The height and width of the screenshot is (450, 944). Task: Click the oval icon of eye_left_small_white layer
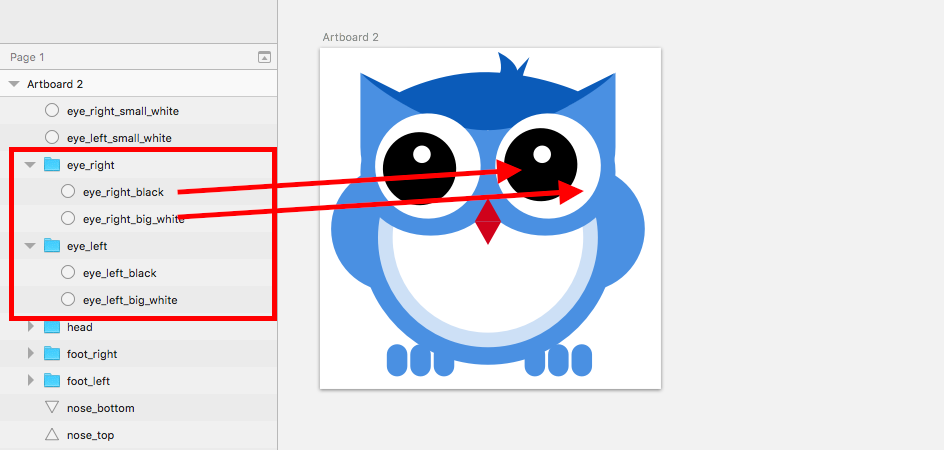52,137
